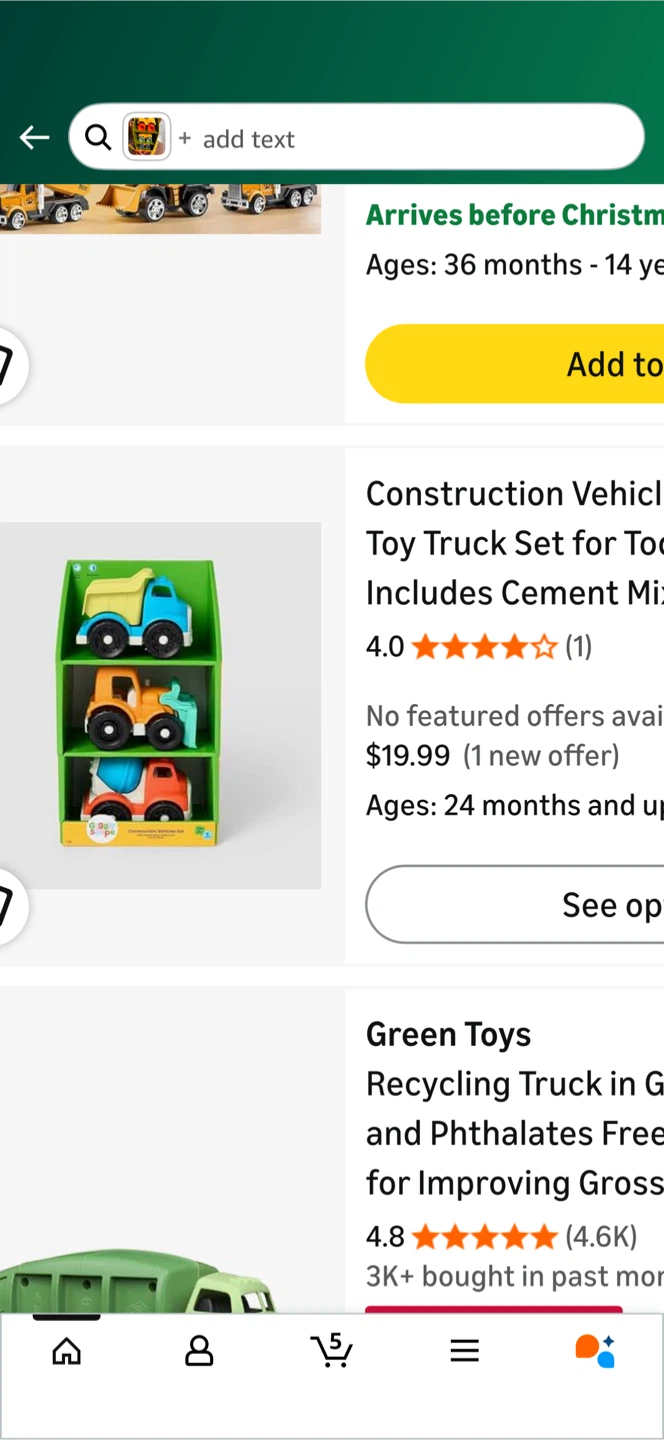Open the hamburger menu icon
This screenshot has width=664, height=1440.
click(464, 1351)
